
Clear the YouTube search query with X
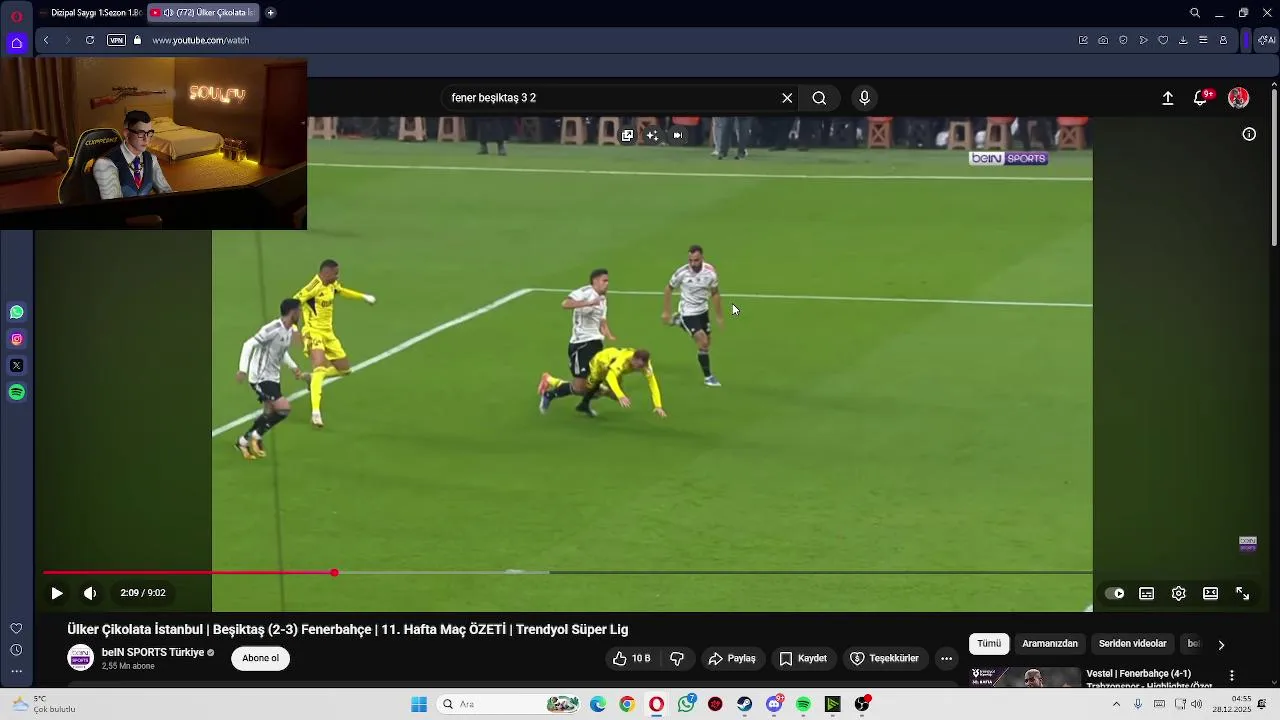coord(787,98)
